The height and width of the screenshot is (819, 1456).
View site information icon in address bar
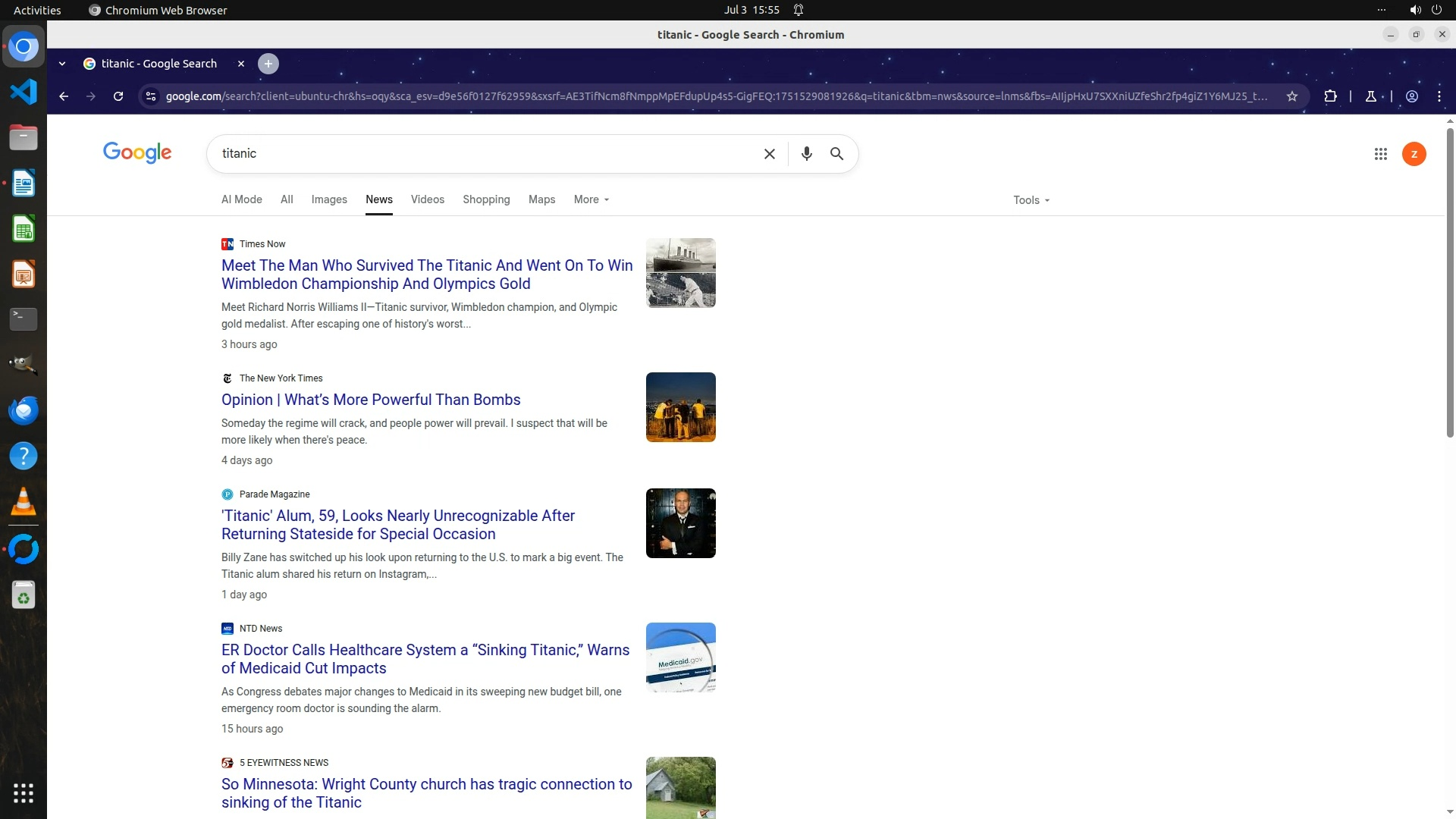(151, 96)
